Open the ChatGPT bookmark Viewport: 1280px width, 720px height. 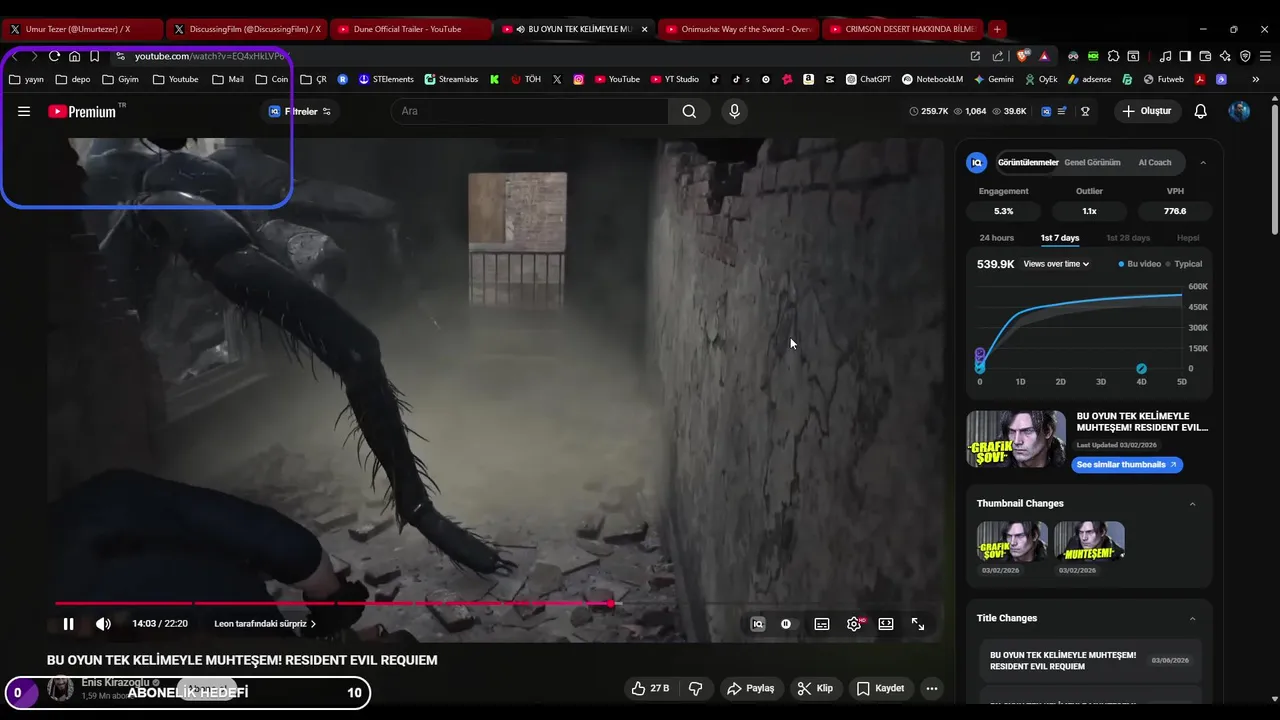coord(868,79)
